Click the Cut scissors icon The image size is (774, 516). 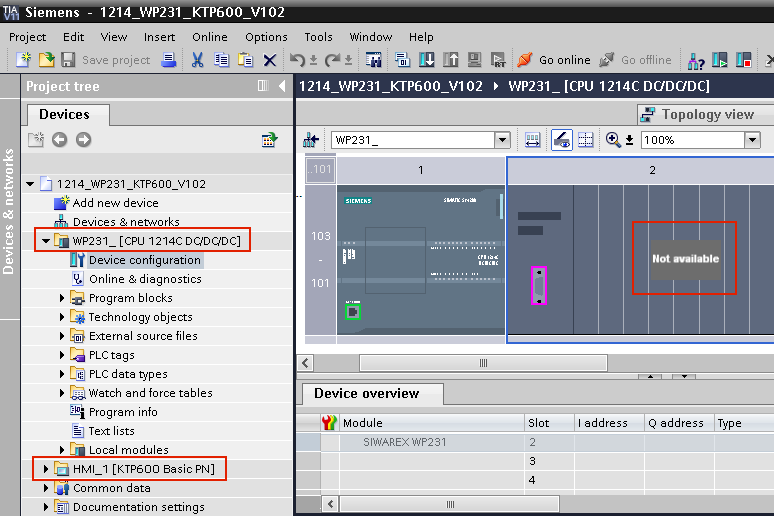tap(197, 60)
